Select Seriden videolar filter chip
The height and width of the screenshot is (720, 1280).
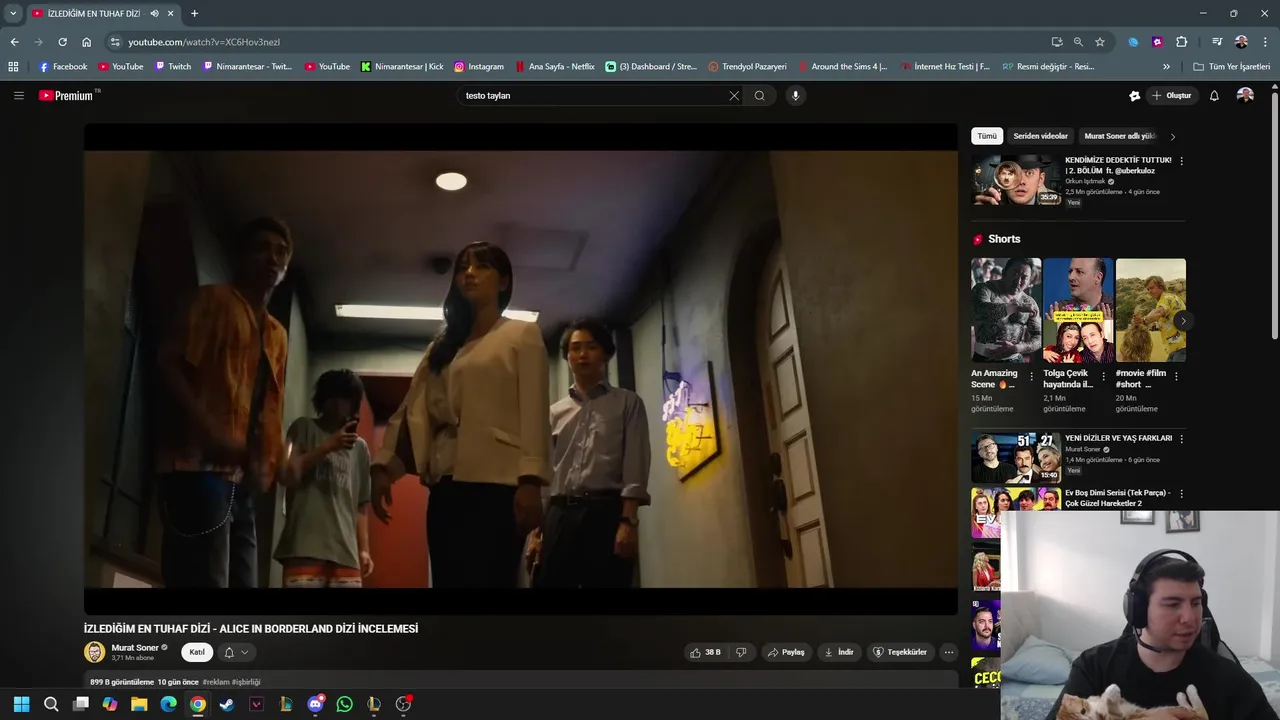point(1040,136)
